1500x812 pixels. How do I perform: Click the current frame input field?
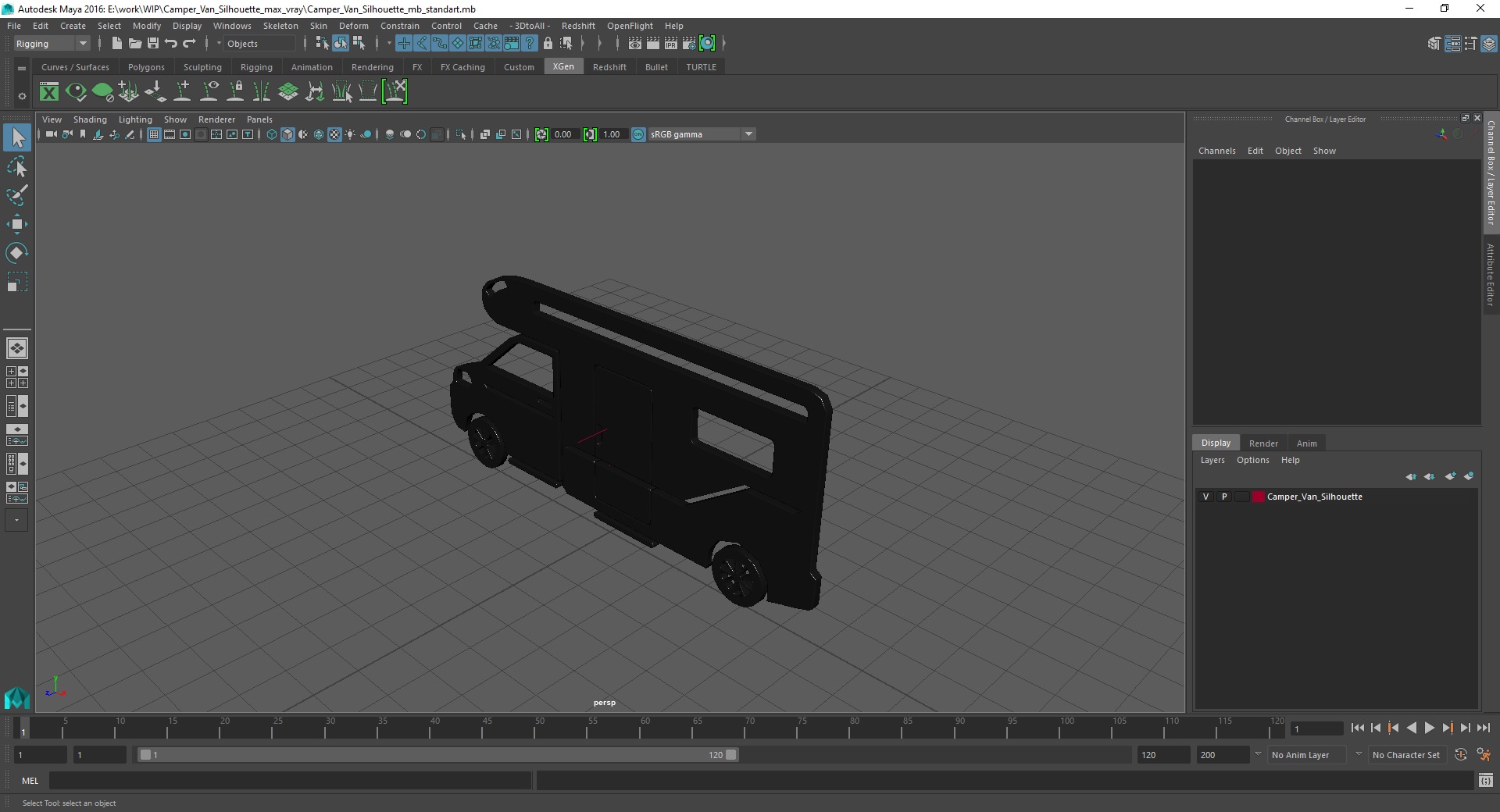pyautogui.click(x=1316, y=728)
